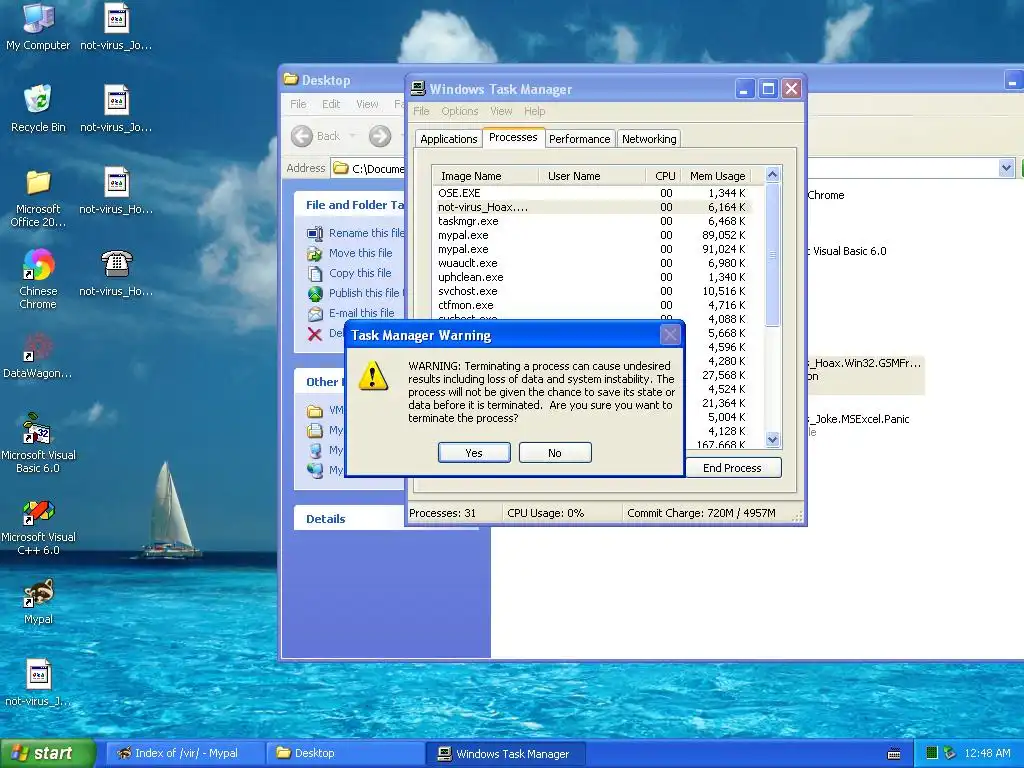Sort processes by User Name column header
This screenshot has width=1024, height=768.
click(592, 176)
